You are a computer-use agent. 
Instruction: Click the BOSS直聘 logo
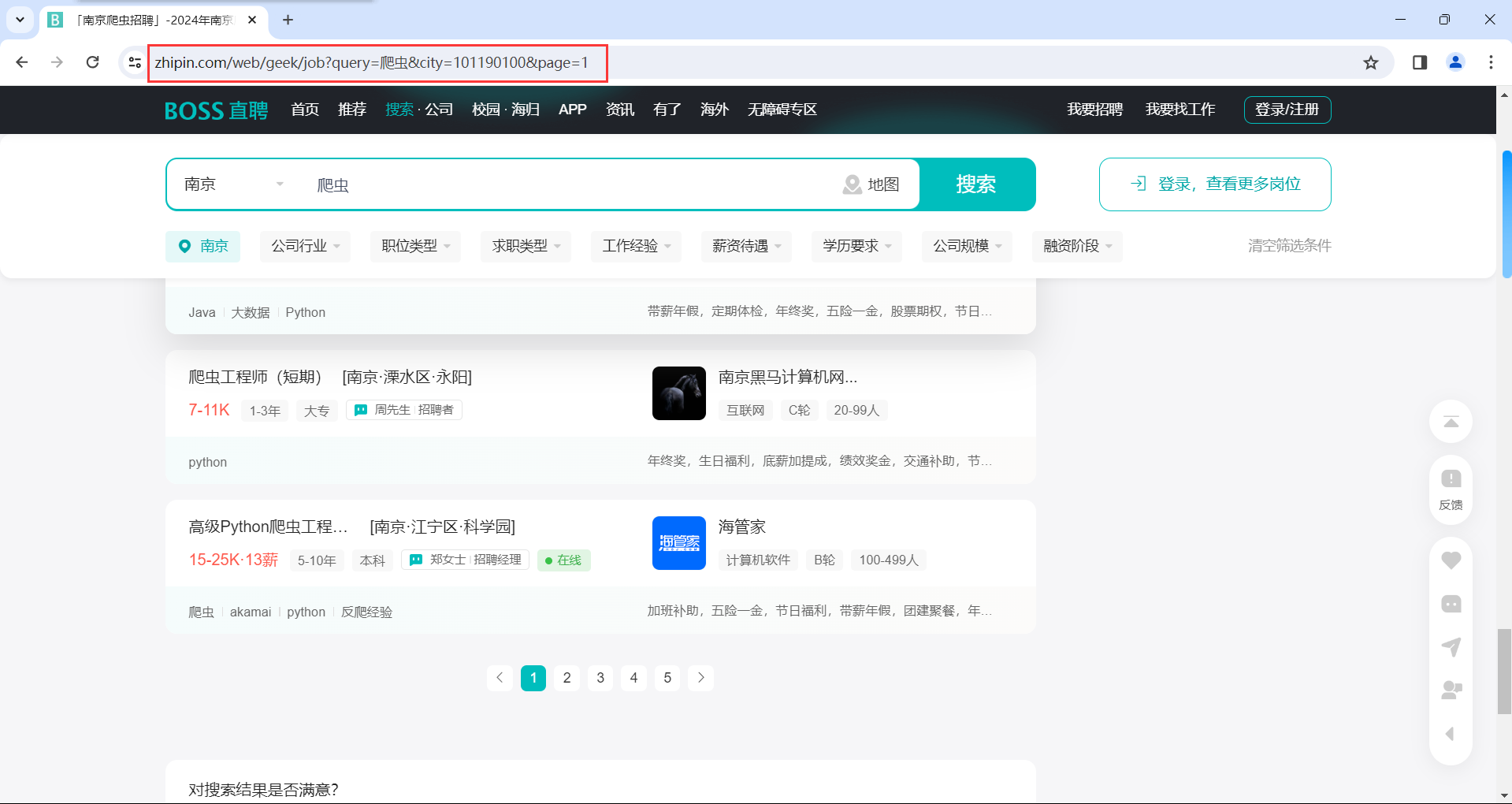[216, 110]
